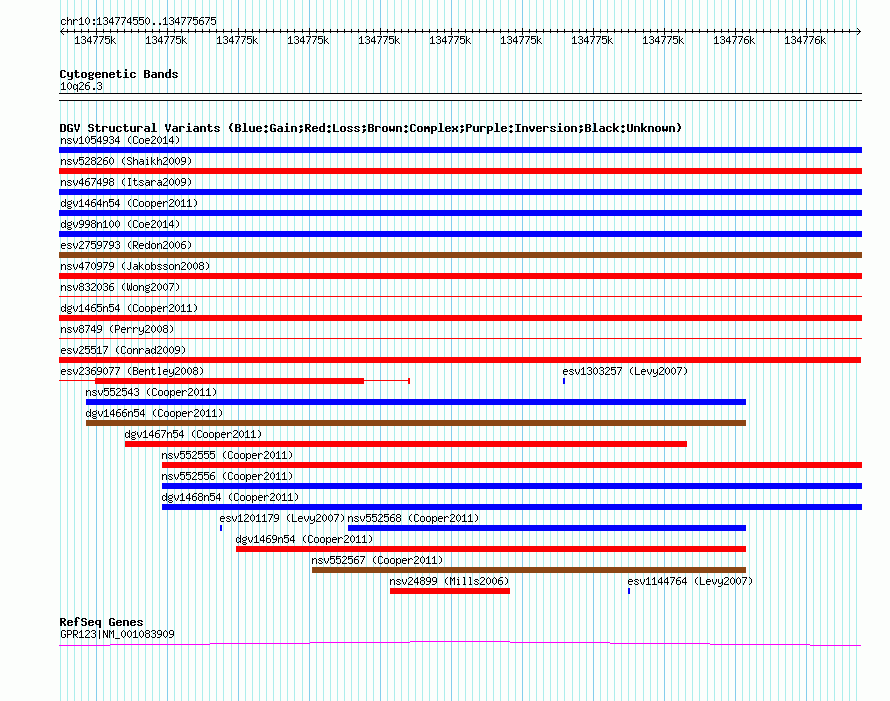Viewport: 890px width, 701px height.
Task: Open esv1303257 (Levy2007) variant label
Action: pyautogui.click(x=625, y=371)
